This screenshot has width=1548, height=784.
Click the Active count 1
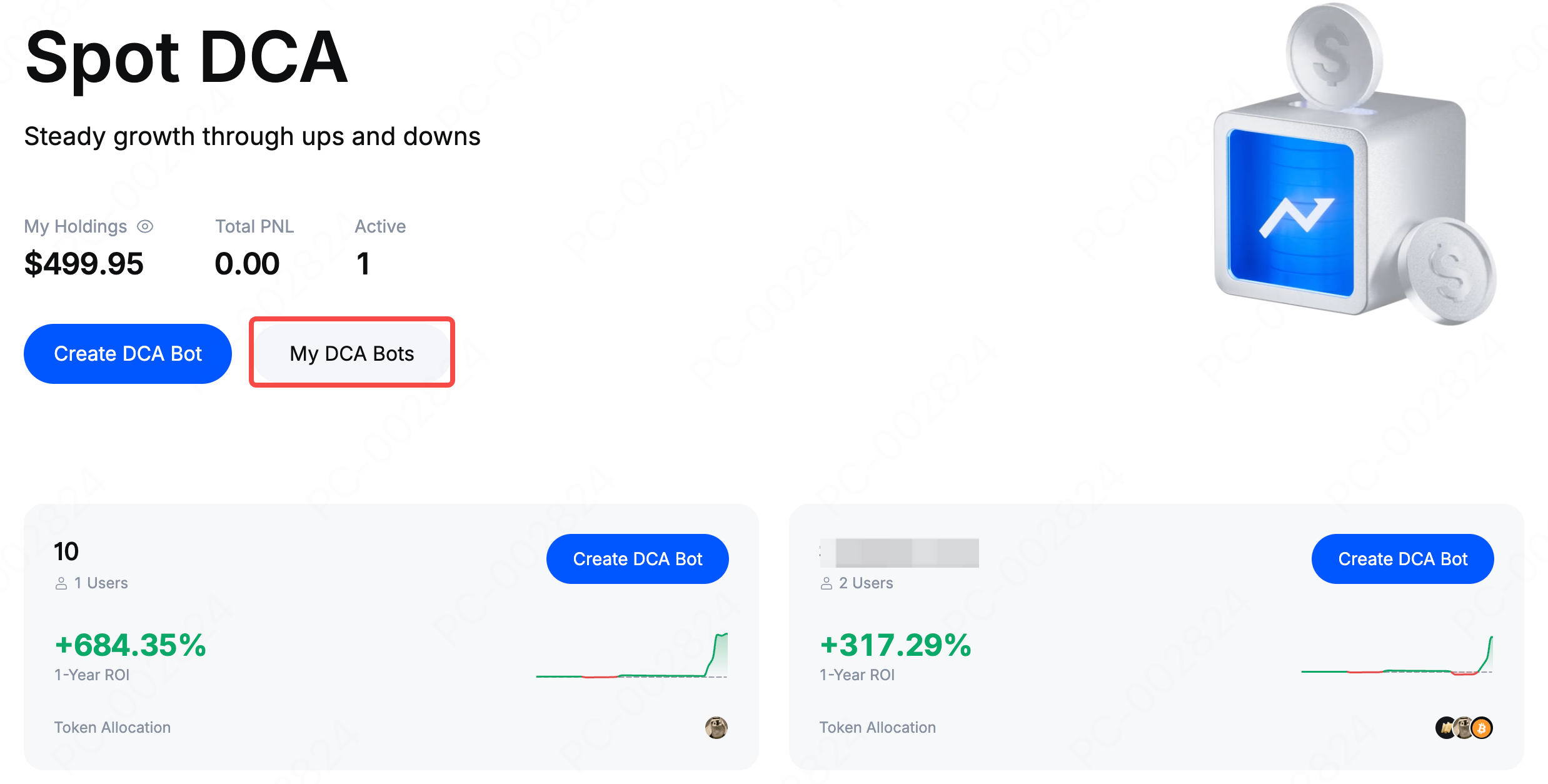(363, 263)
